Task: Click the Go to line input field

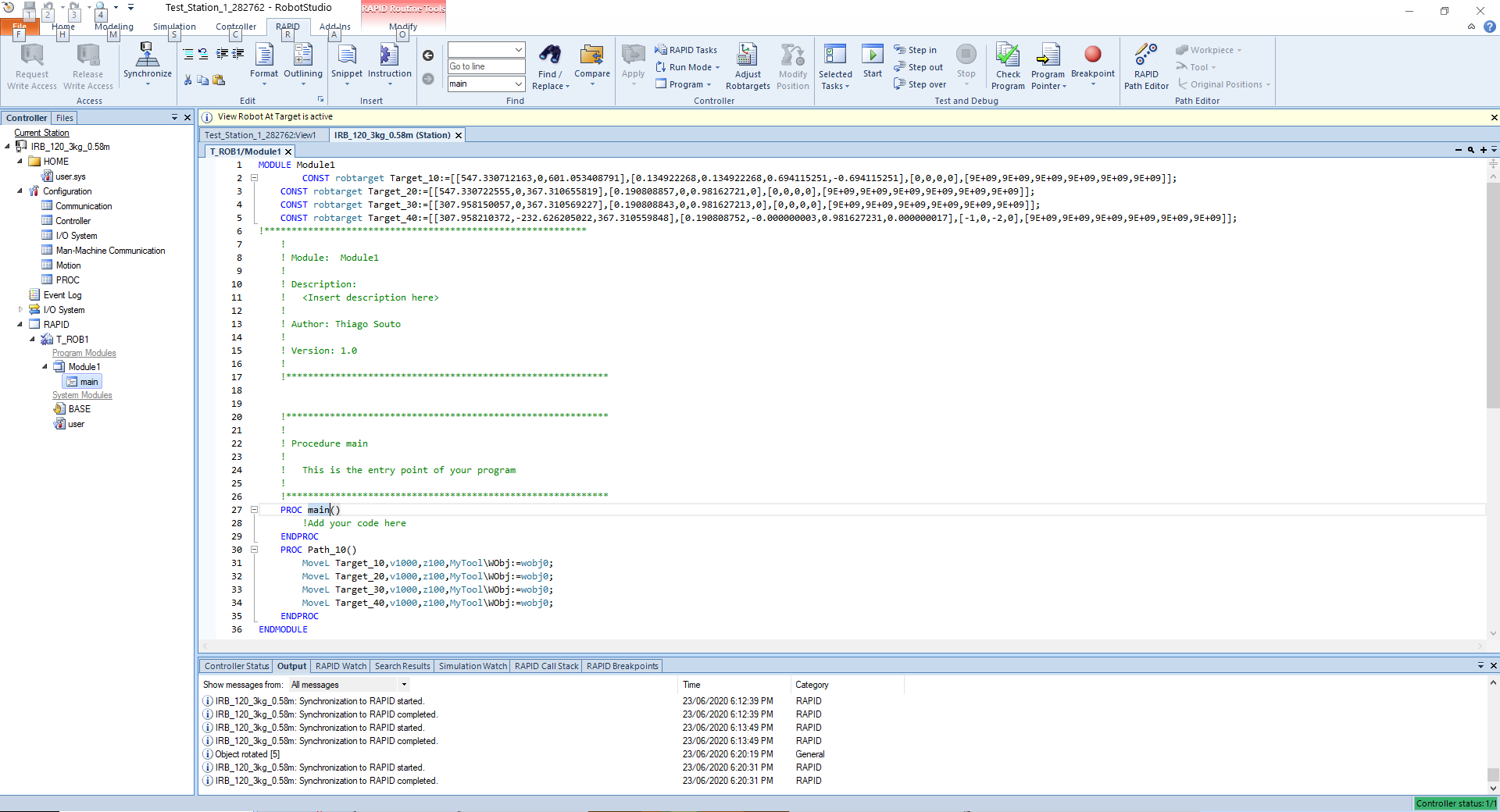Action: tap(485, 66)
